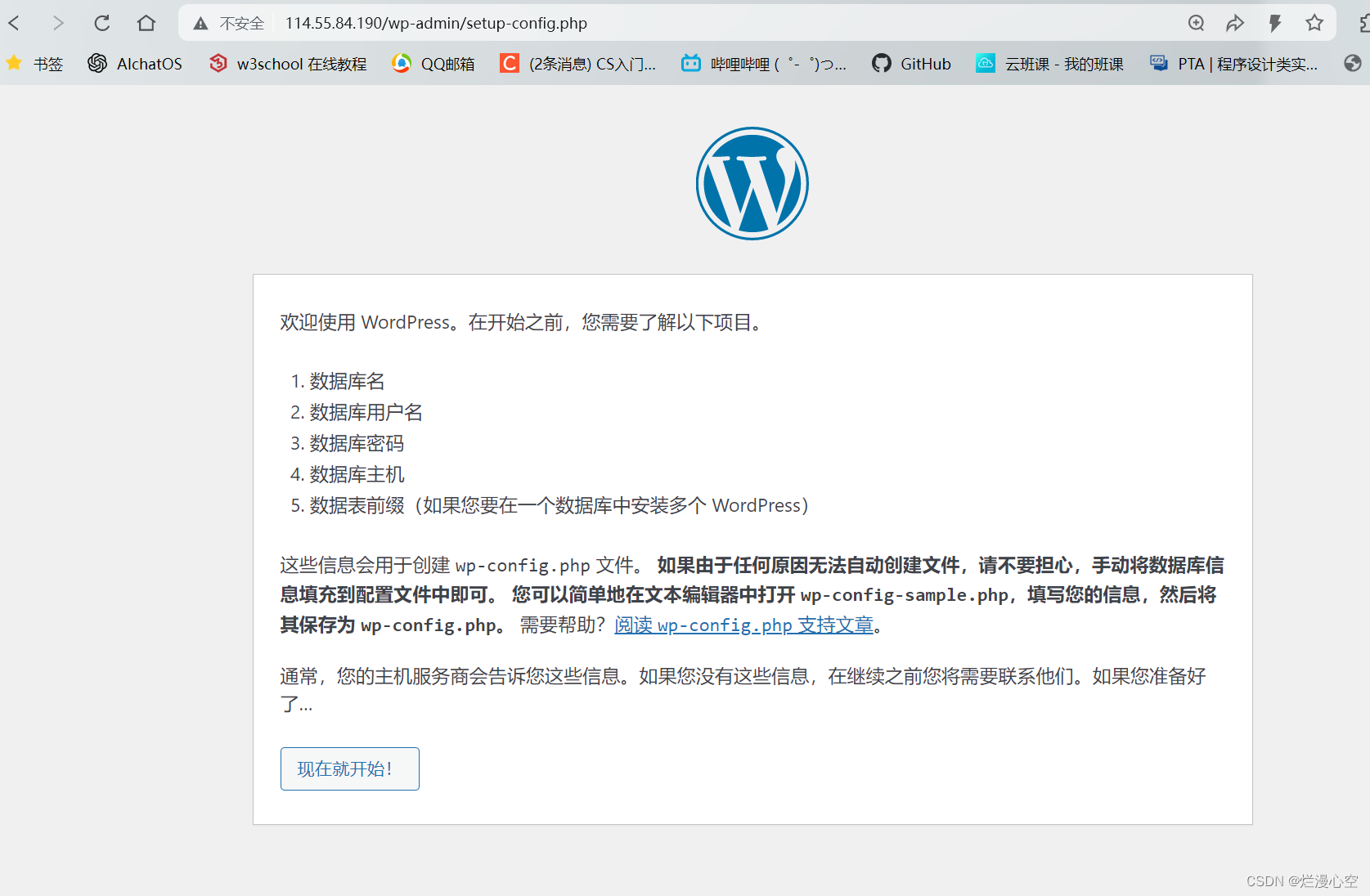Open the w3school 在线教程 bookmark

pyautogui.click(x=287, y=63)
